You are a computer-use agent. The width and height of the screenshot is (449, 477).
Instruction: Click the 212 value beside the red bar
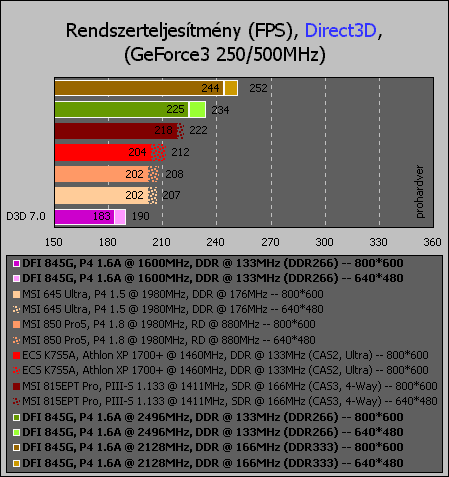(x=180, y=152)
